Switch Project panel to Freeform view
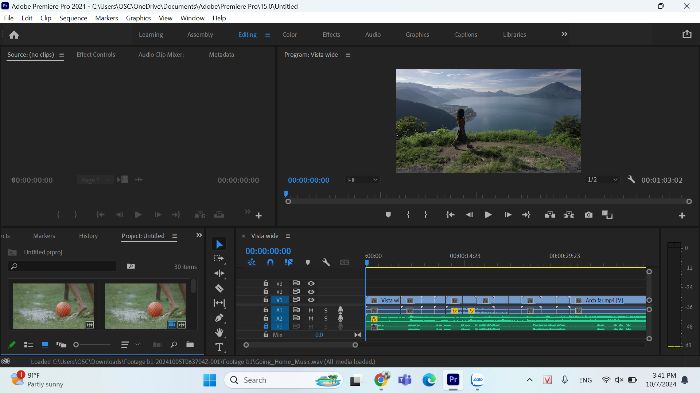Viewport: 700px width, 393px height. (x=61, y=344)
